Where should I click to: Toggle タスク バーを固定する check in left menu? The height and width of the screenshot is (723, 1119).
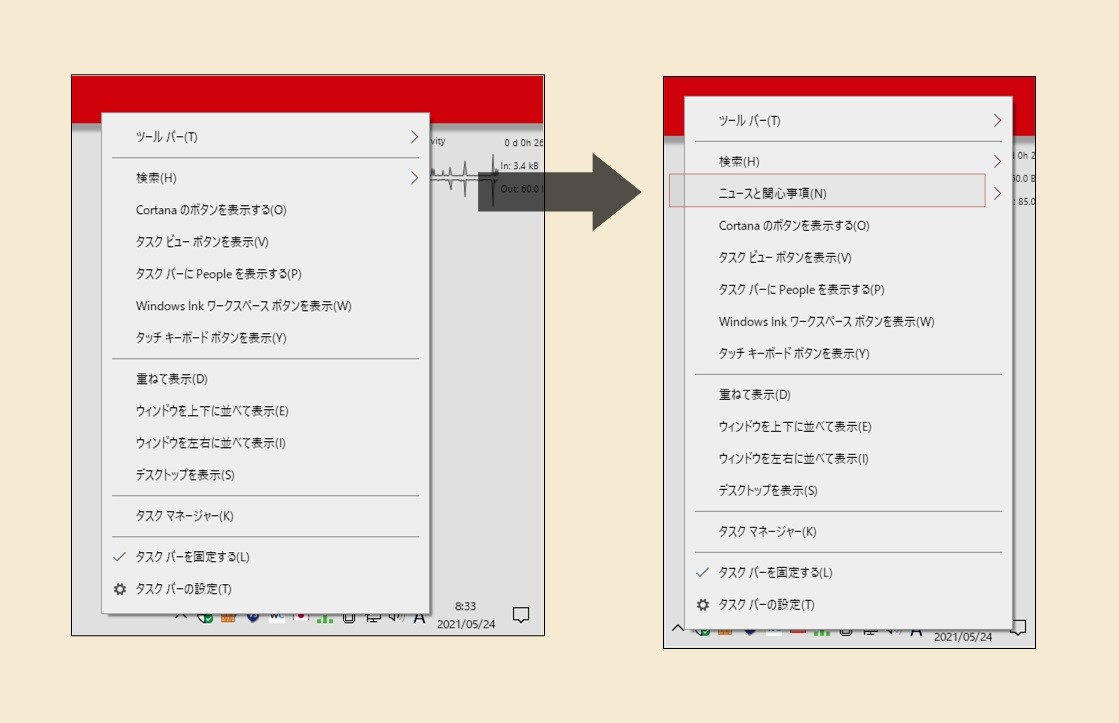coord(265,557)
